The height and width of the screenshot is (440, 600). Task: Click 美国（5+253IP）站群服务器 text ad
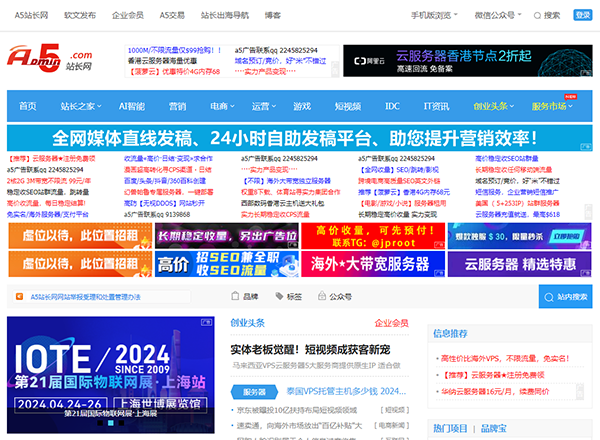click(517, 203)
